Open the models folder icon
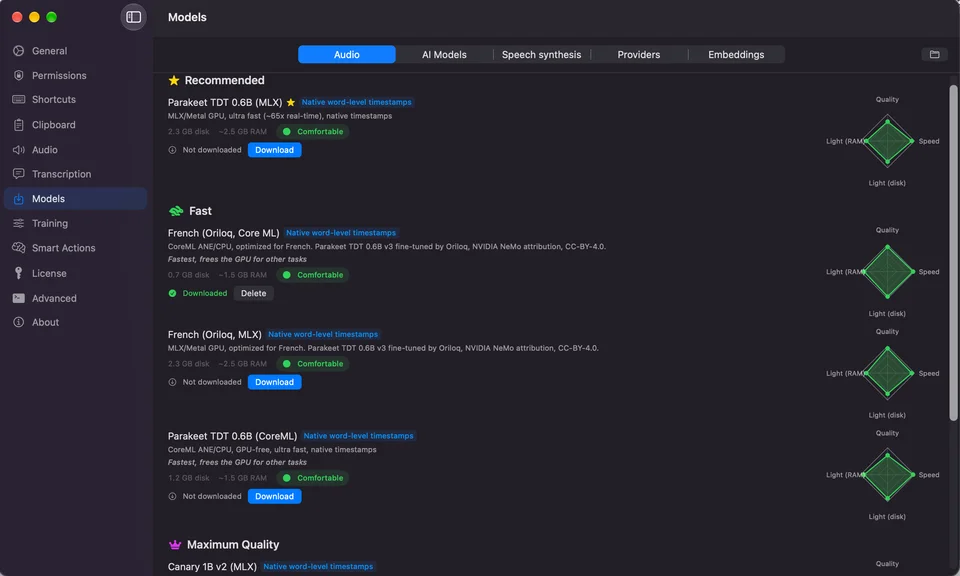Viewport: 960px width, 576px height. (934, 54)
